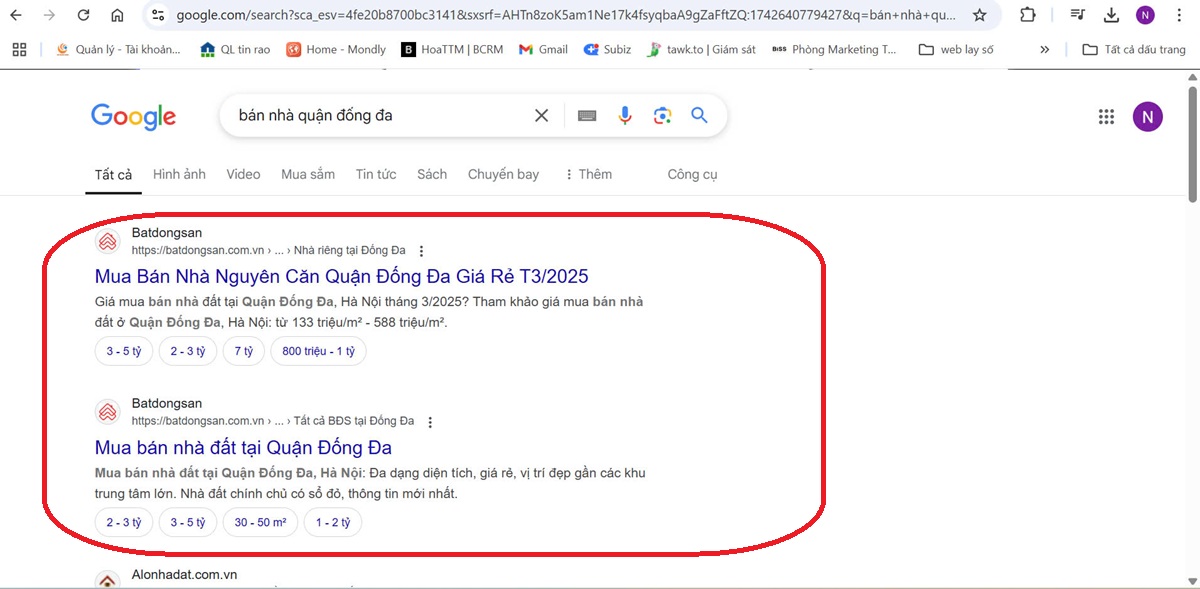
Task: Open Quản lý - Tài khoản bookmark
Action: 118,49
